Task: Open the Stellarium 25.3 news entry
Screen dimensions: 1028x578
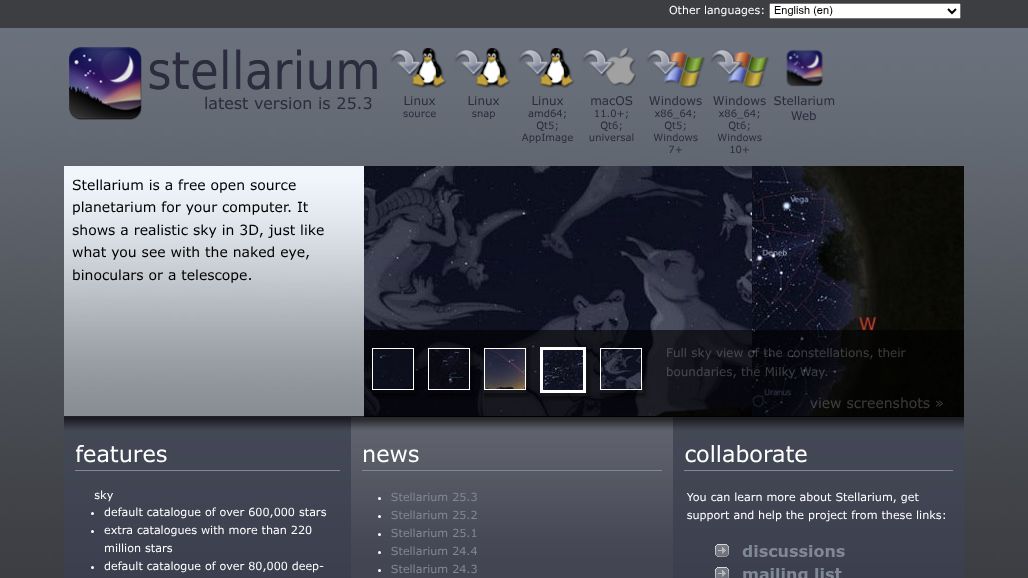Action: (434, 496)
